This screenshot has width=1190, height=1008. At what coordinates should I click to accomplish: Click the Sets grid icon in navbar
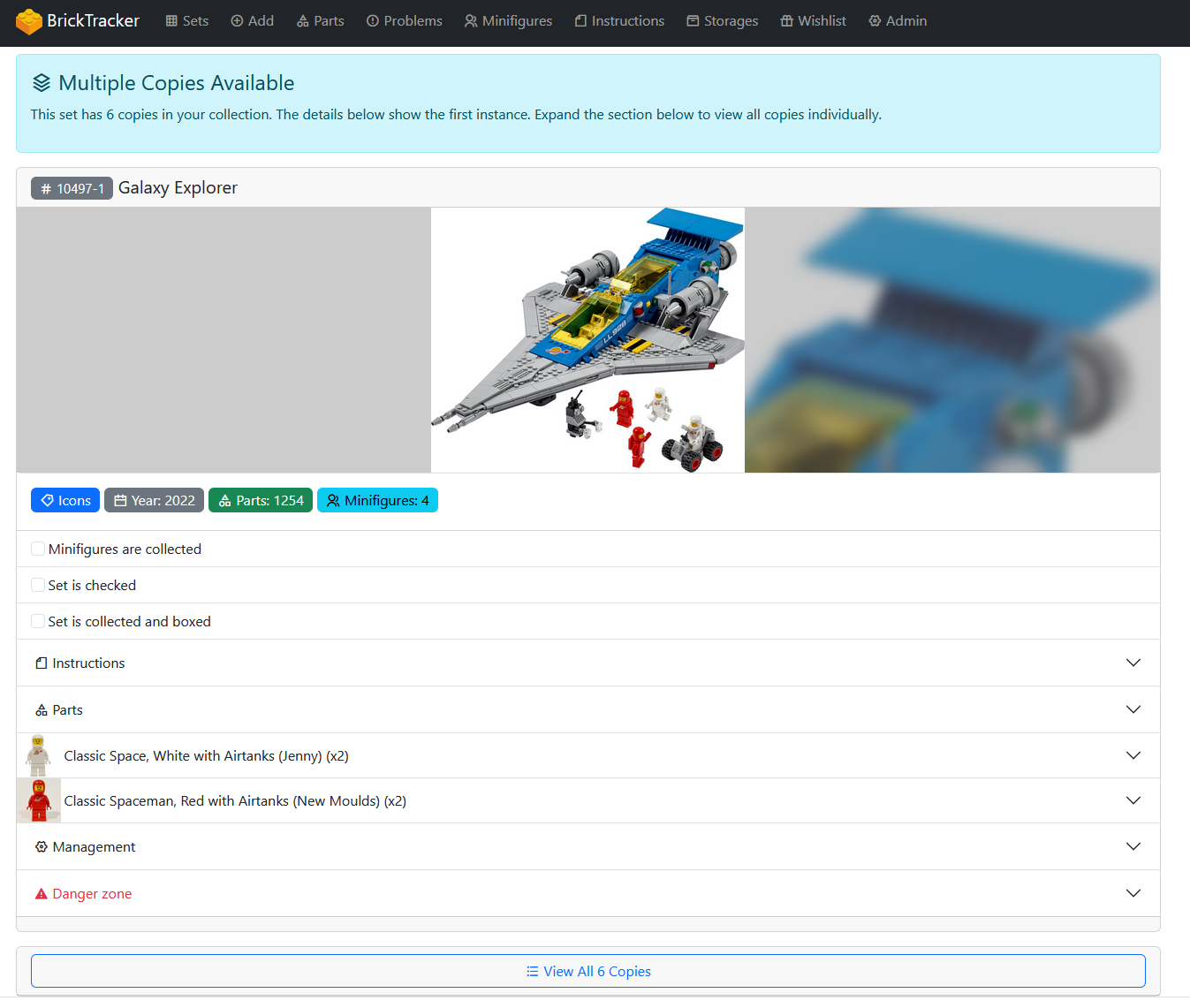171,21
